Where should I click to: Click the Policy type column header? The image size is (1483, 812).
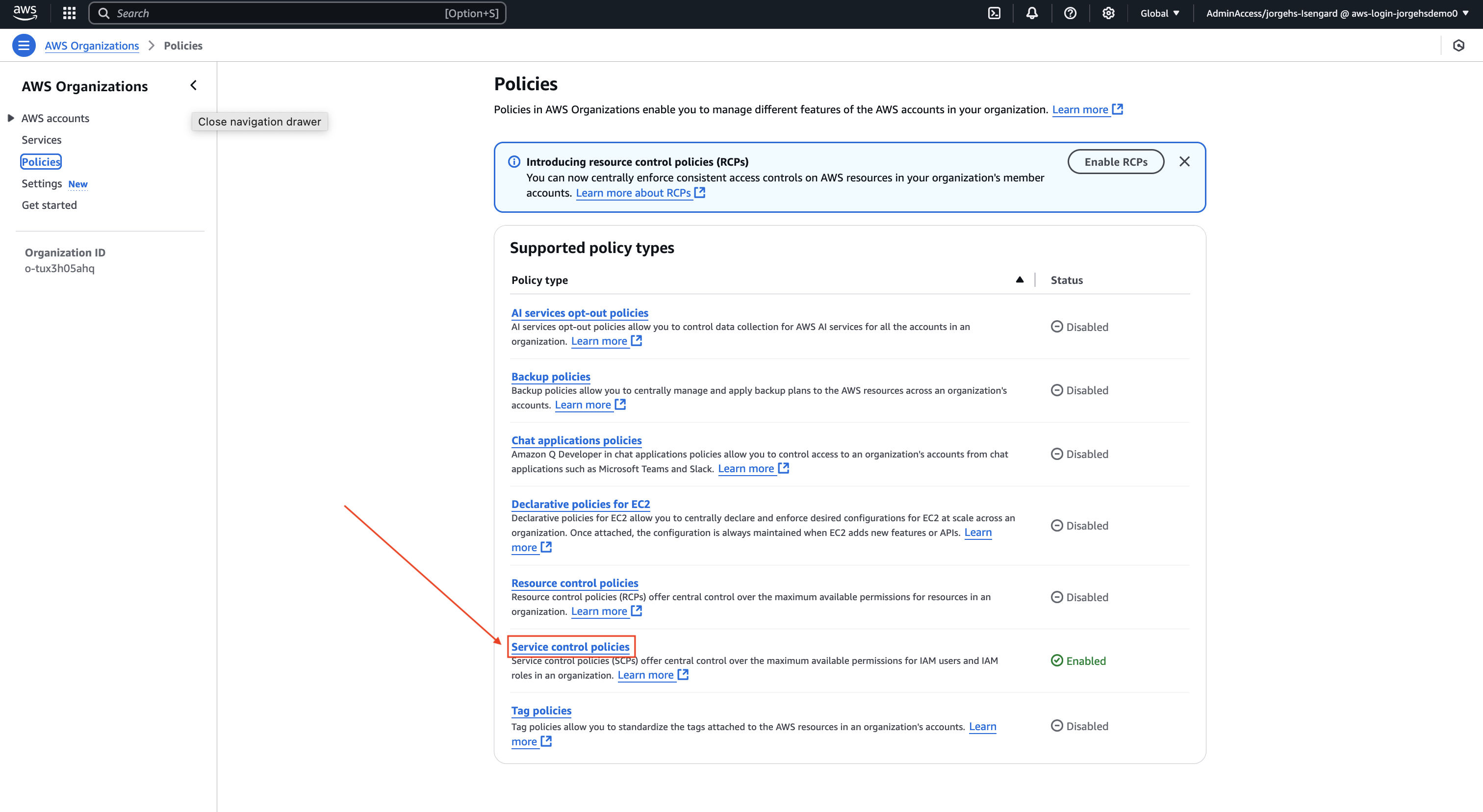point(539,280)
